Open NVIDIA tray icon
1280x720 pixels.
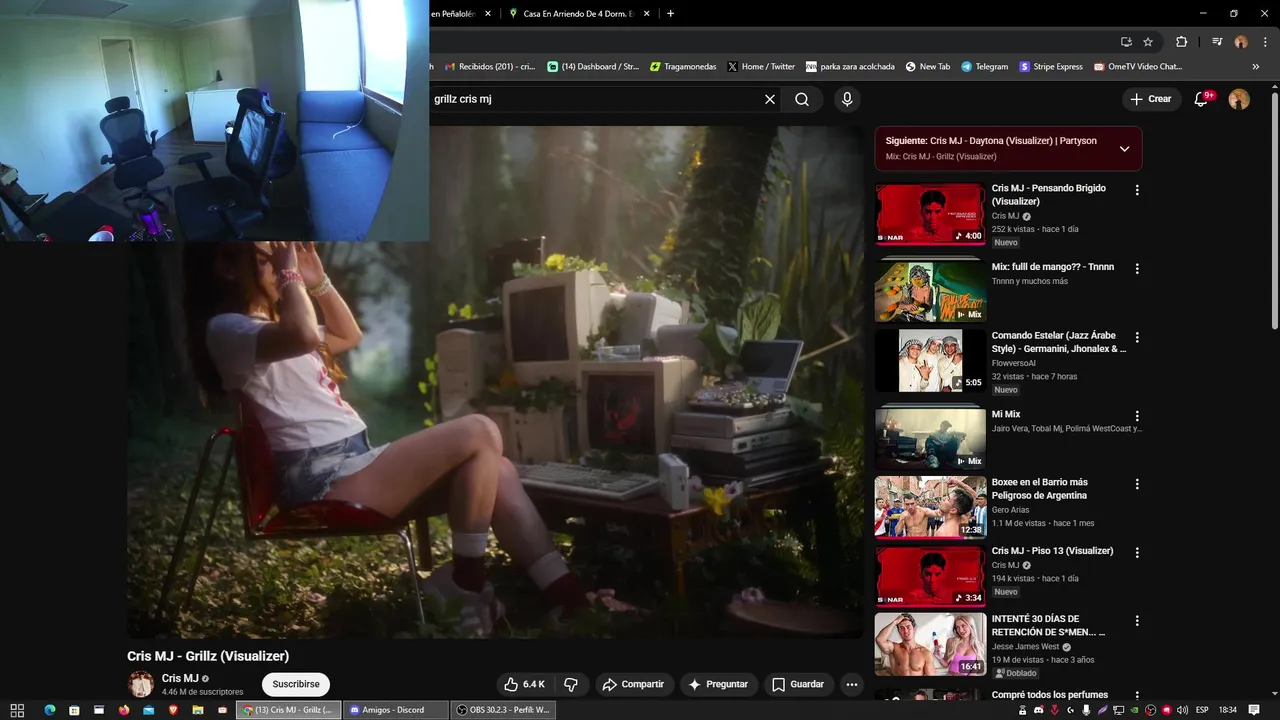pos(1135,710)
